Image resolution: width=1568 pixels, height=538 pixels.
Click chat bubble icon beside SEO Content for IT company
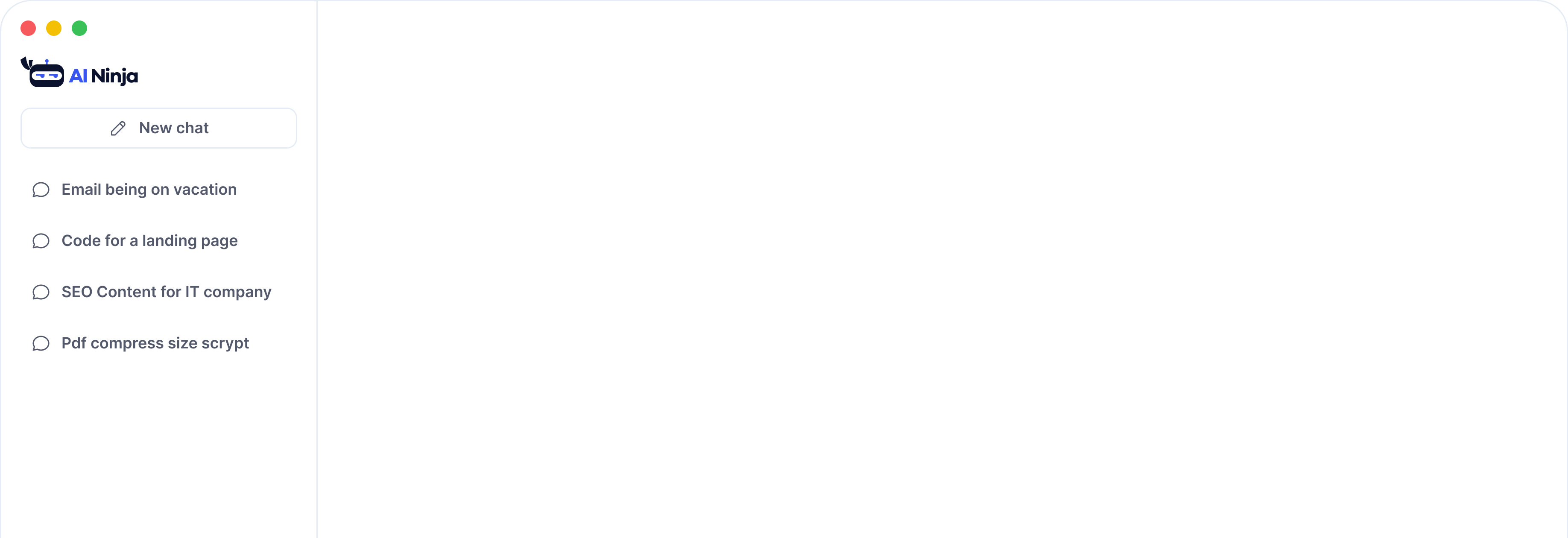click(41, 292)
